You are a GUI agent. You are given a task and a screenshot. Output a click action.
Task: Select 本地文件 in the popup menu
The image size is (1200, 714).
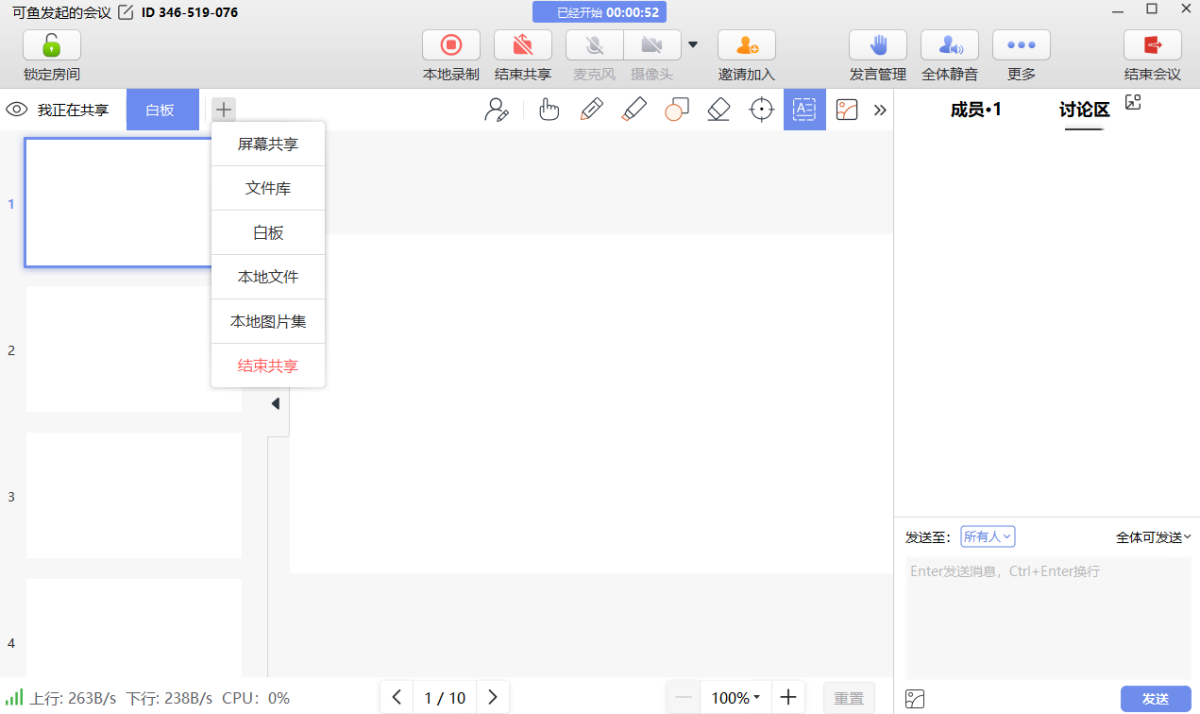(x=268, y=277)
